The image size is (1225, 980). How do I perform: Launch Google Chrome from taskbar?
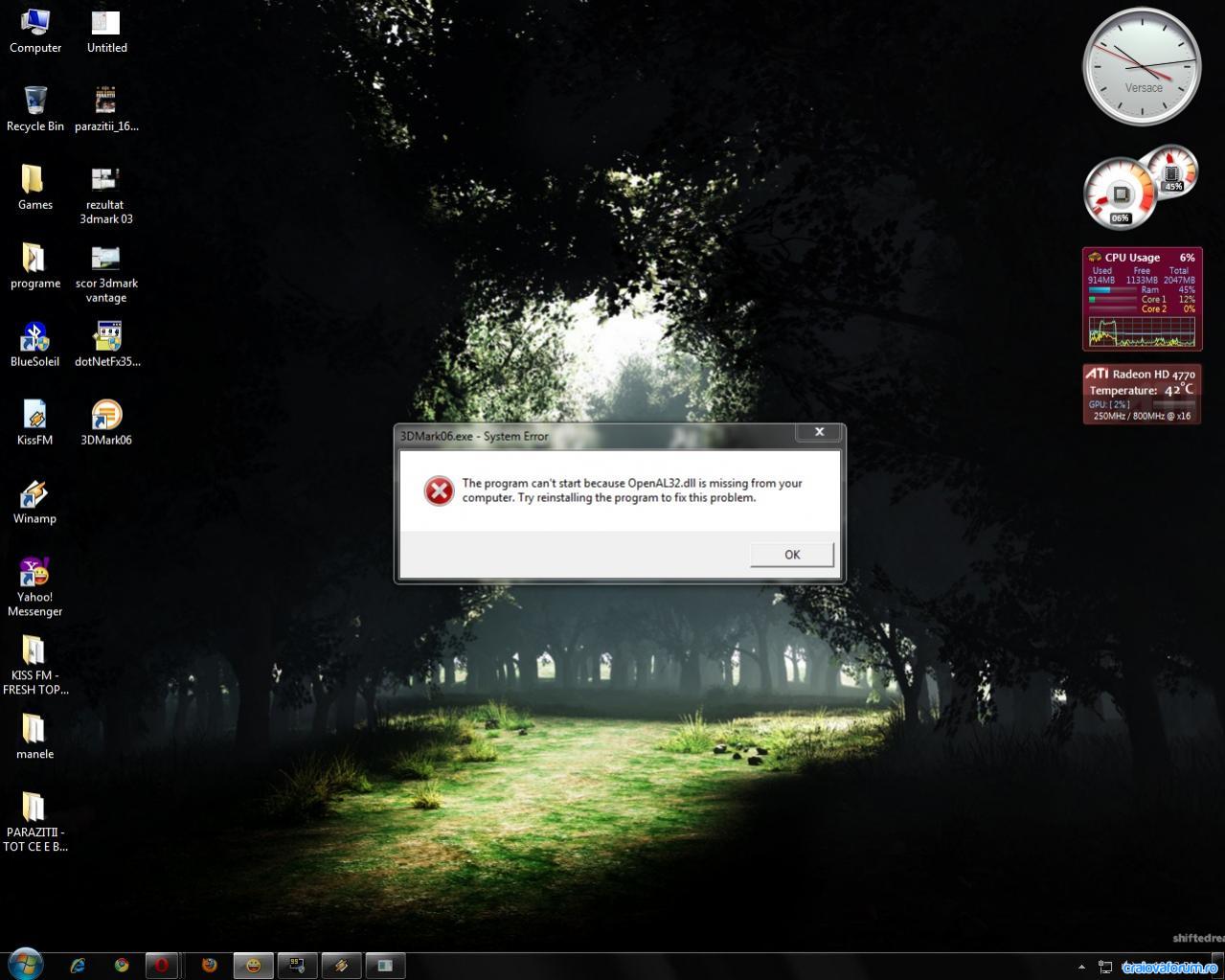(122, 966)
